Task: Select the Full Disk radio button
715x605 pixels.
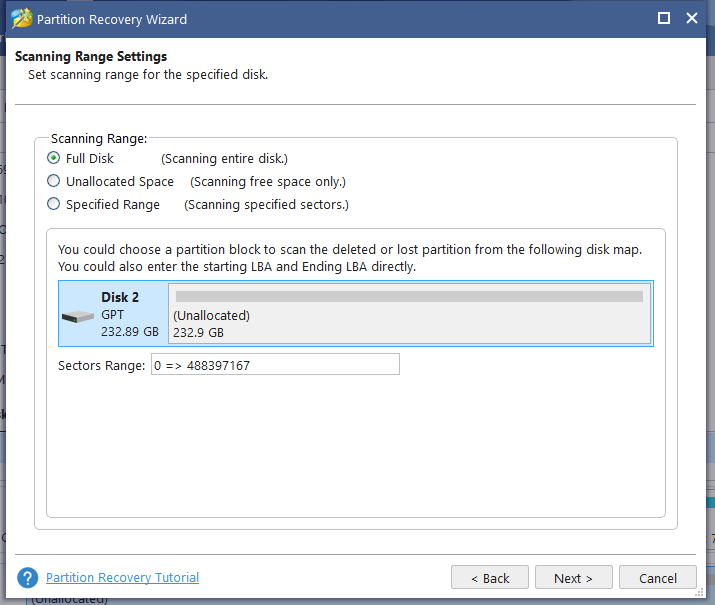Action: coord(53,158)
